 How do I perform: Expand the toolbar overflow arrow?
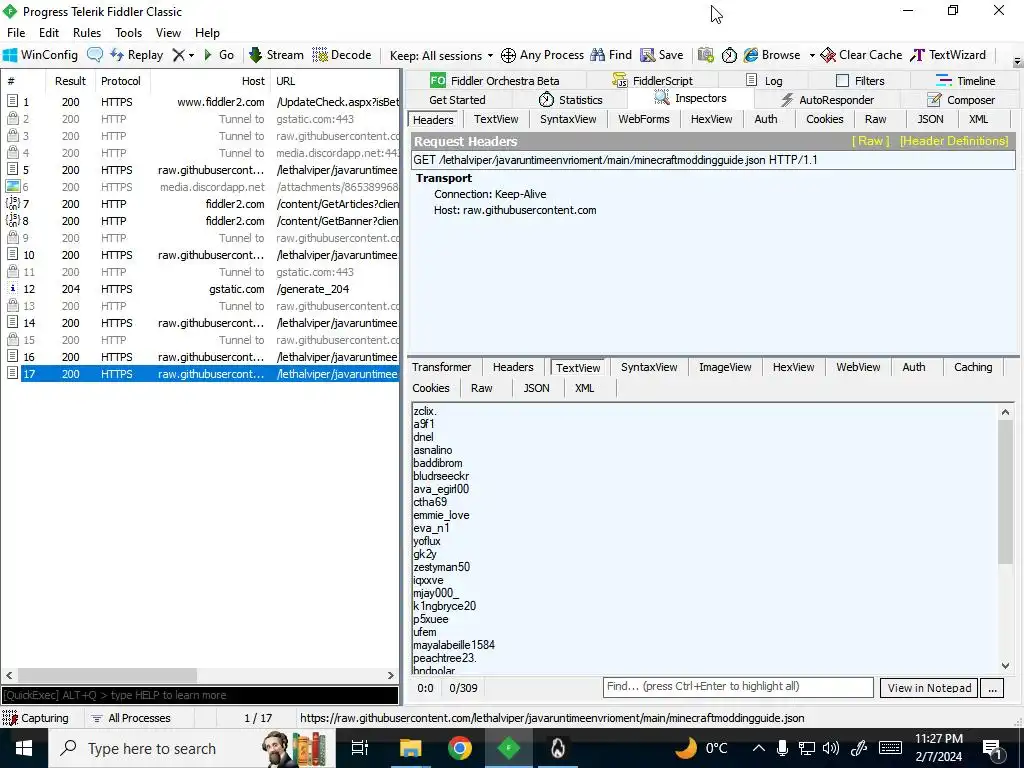(1017, 62)
